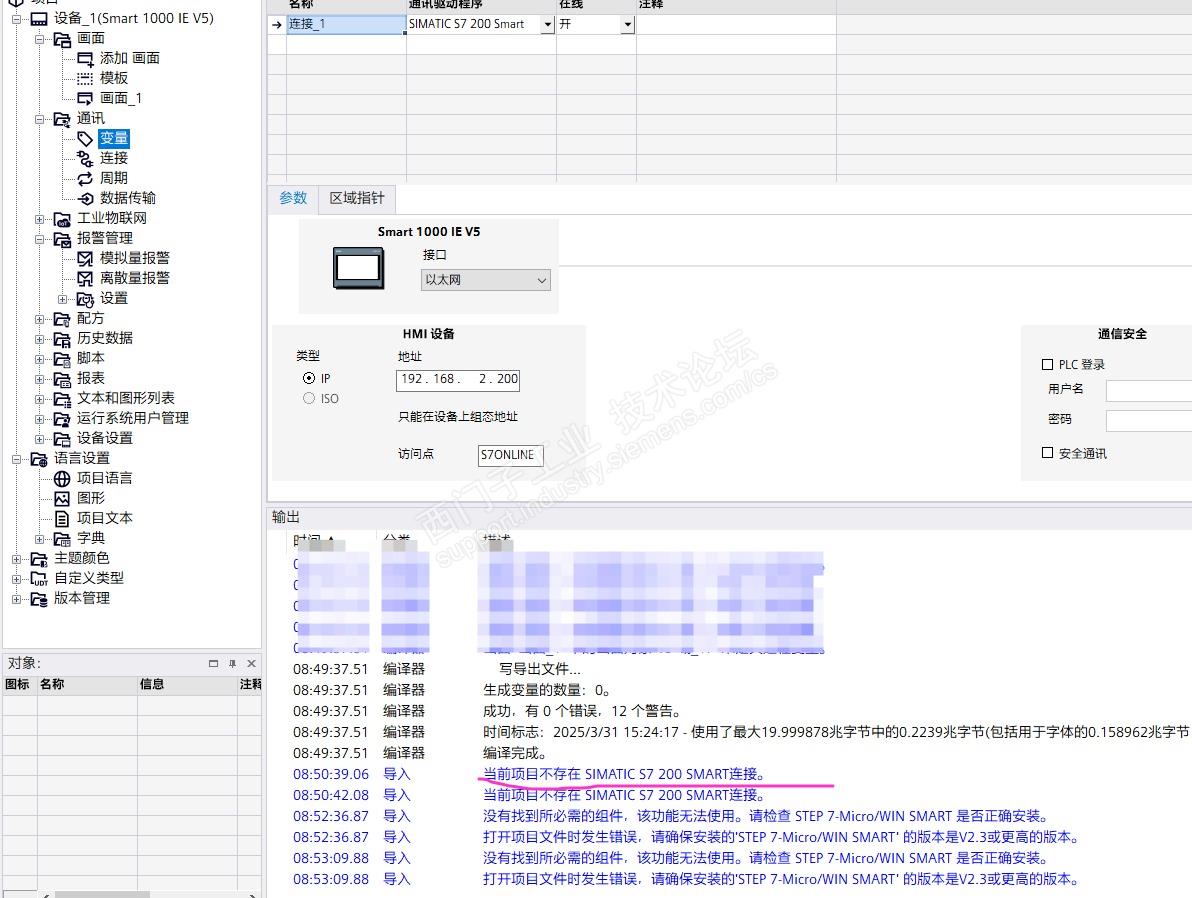
Task: Open the 项目语言 globe icon
Action: [62, 478]
